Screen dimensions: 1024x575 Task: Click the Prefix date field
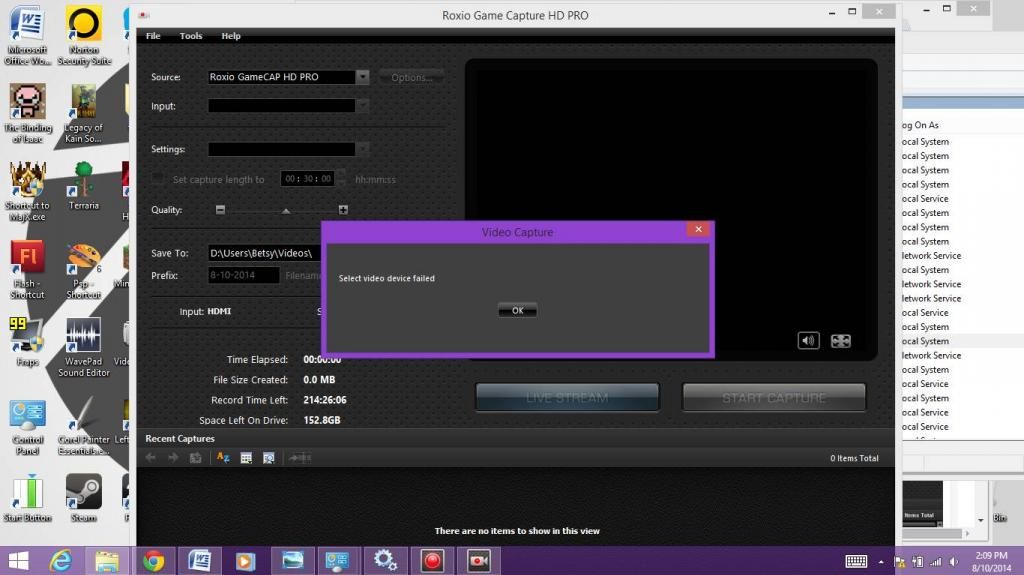pos(244,275)
